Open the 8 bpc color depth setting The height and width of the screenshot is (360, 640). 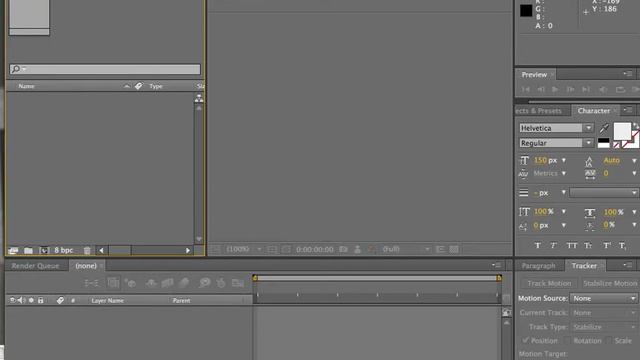pyautogui.click(x=63, y=250)
